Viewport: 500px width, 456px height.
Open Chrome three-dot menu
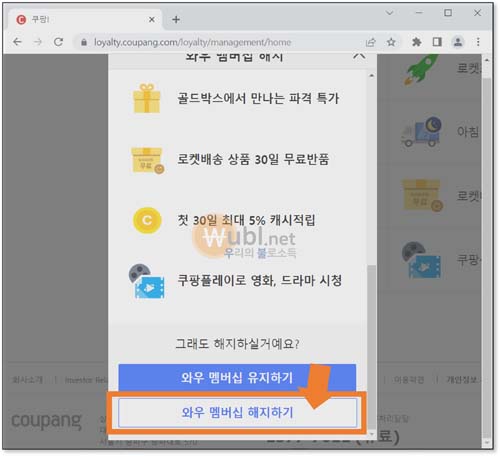(478, 42)
